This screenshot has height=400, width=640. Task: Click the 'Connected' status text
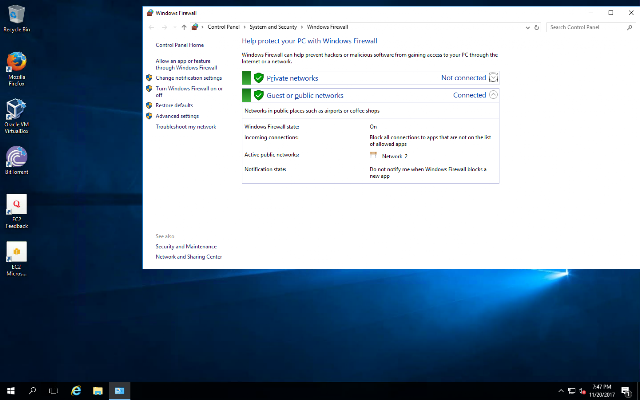click(x=469, y=95)
